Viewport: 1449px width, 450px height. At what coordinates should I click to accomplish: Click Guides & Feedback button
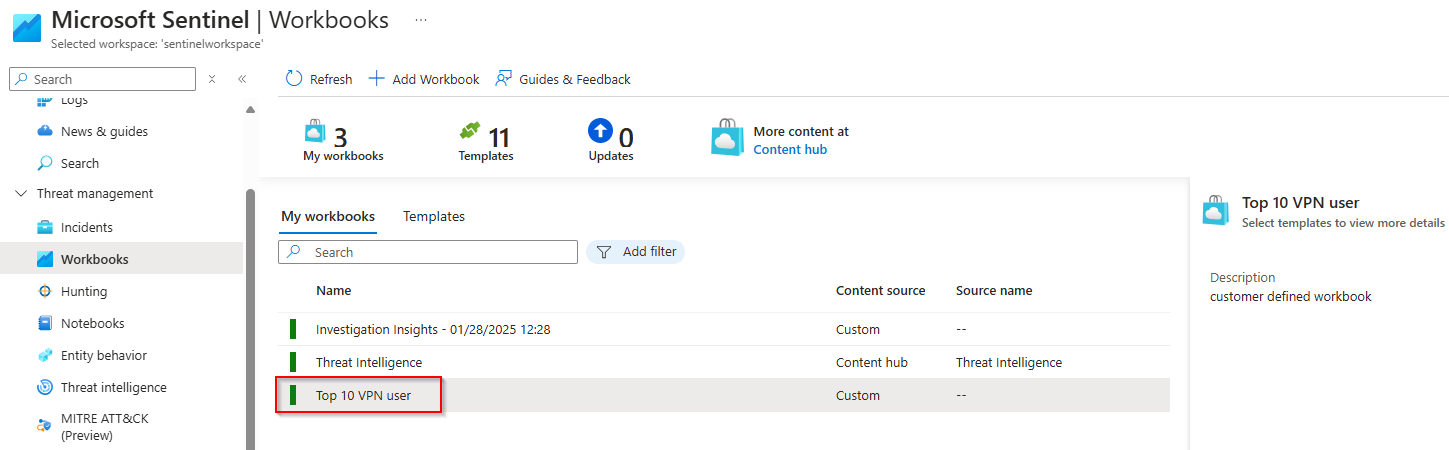tap(563, 79)
